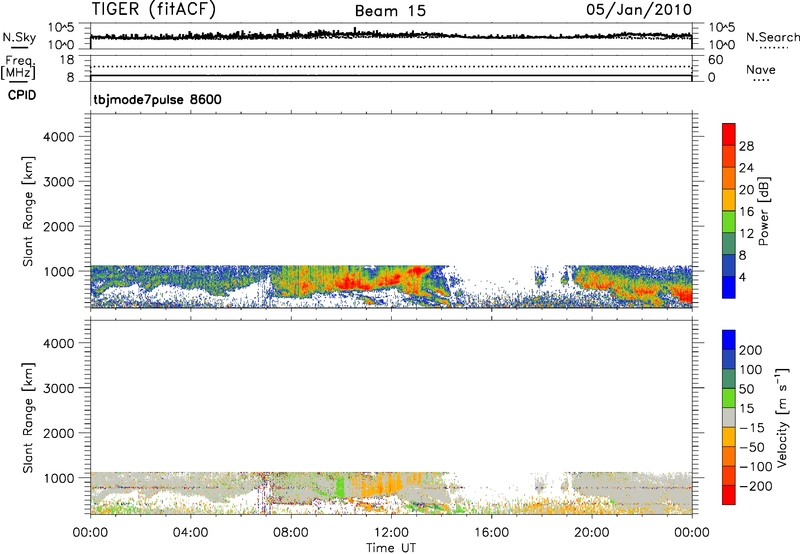
Task: Click the noise trace in the N.Sky panel
Action: [x=391, y=35]
